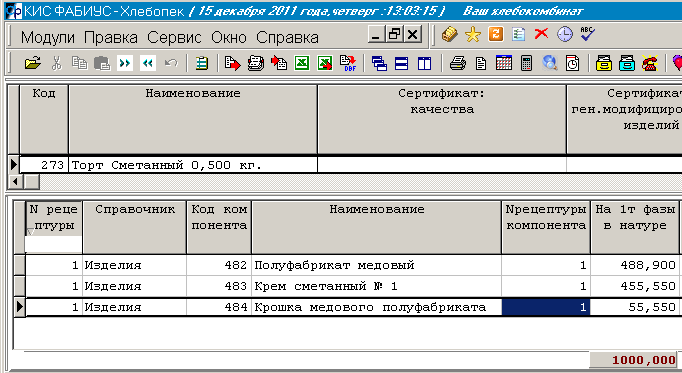The height and width of the screenshot is (373, 682).
Task: Click the checklist document icon
Action: (518, 34)
